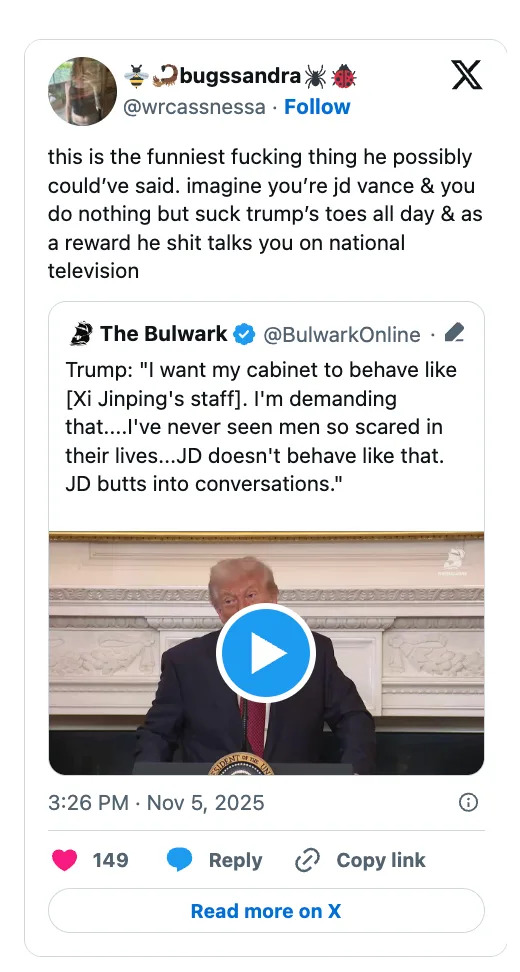Click the edited pencil icon
The image size is (520, 972).
tap(454, 333)
